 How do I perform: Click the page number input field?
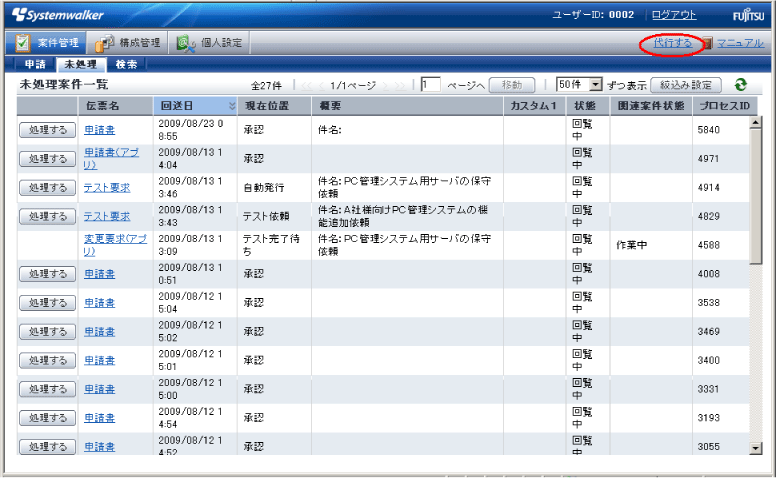click(430, 85)
